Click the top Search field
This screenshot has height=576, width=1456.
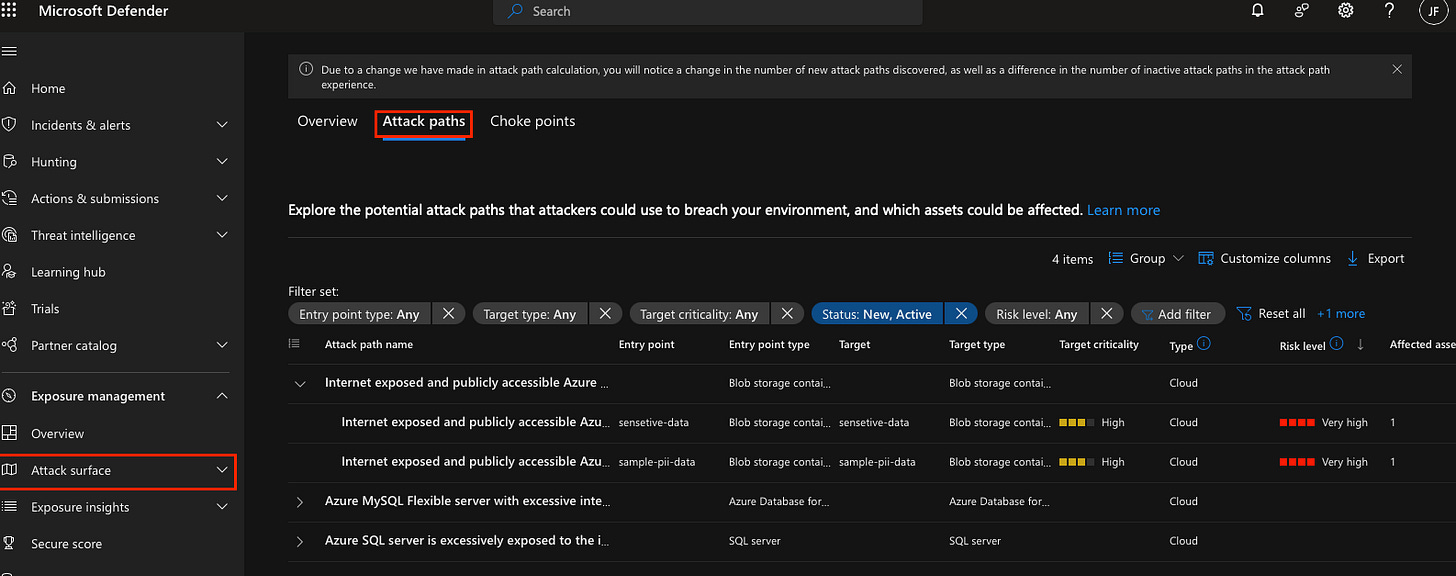click(x=707, y=12)
